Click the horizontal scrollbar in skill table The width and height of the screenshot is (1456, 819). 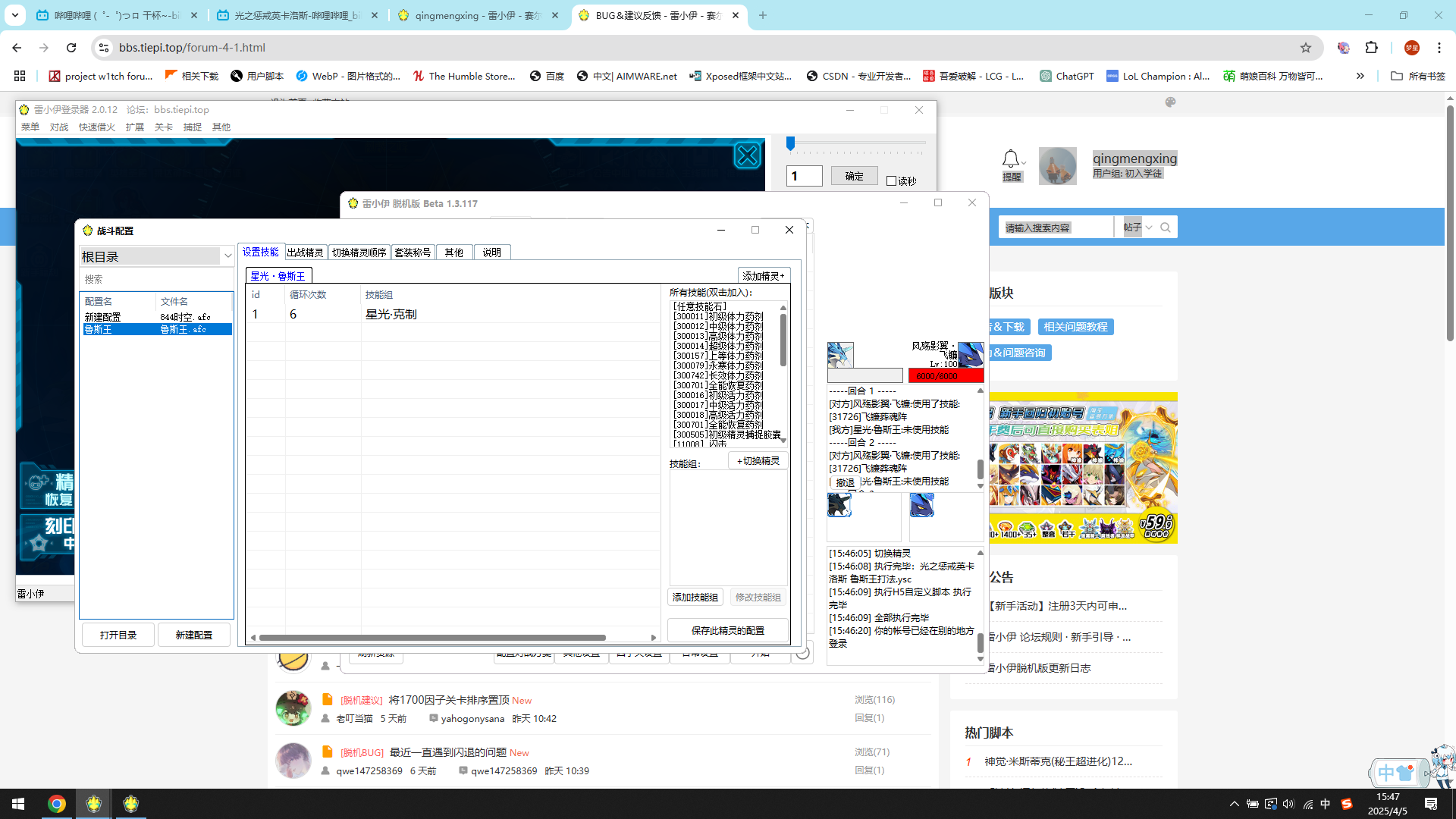tap(432, 638)
